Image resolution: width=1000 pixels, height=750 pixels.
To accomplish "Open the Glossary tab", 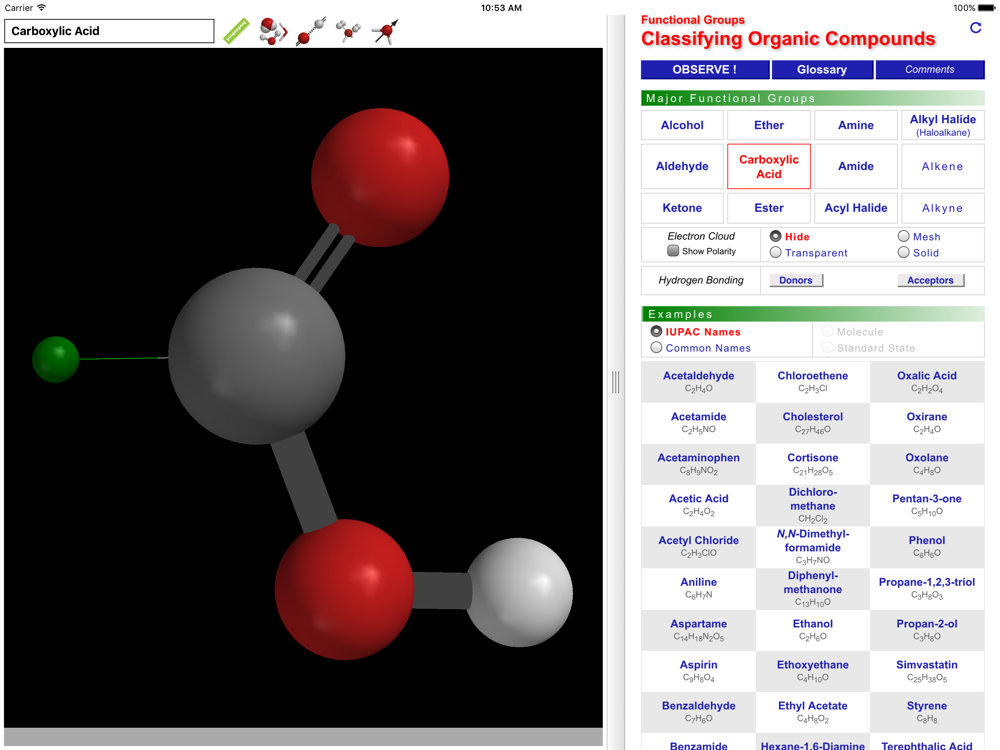I will click(x=822, y=70).
